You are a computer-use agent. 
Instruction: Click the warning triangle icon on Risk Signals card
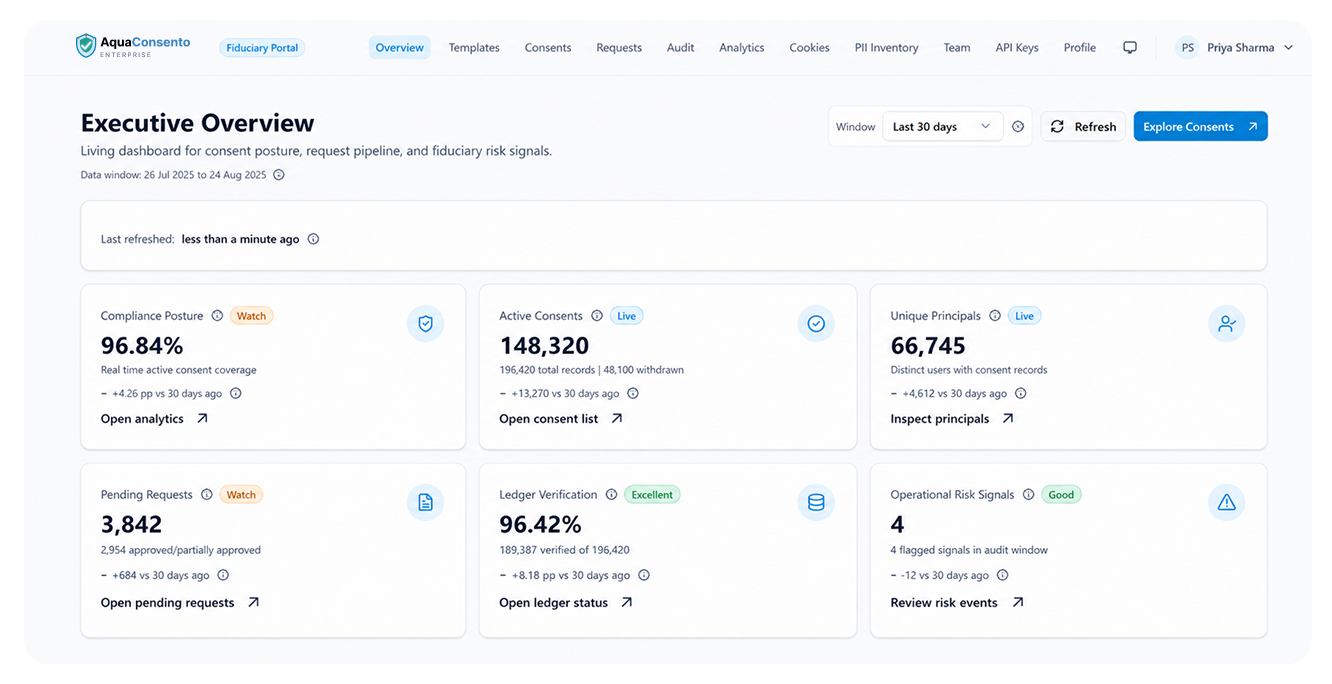[1227, 503]
